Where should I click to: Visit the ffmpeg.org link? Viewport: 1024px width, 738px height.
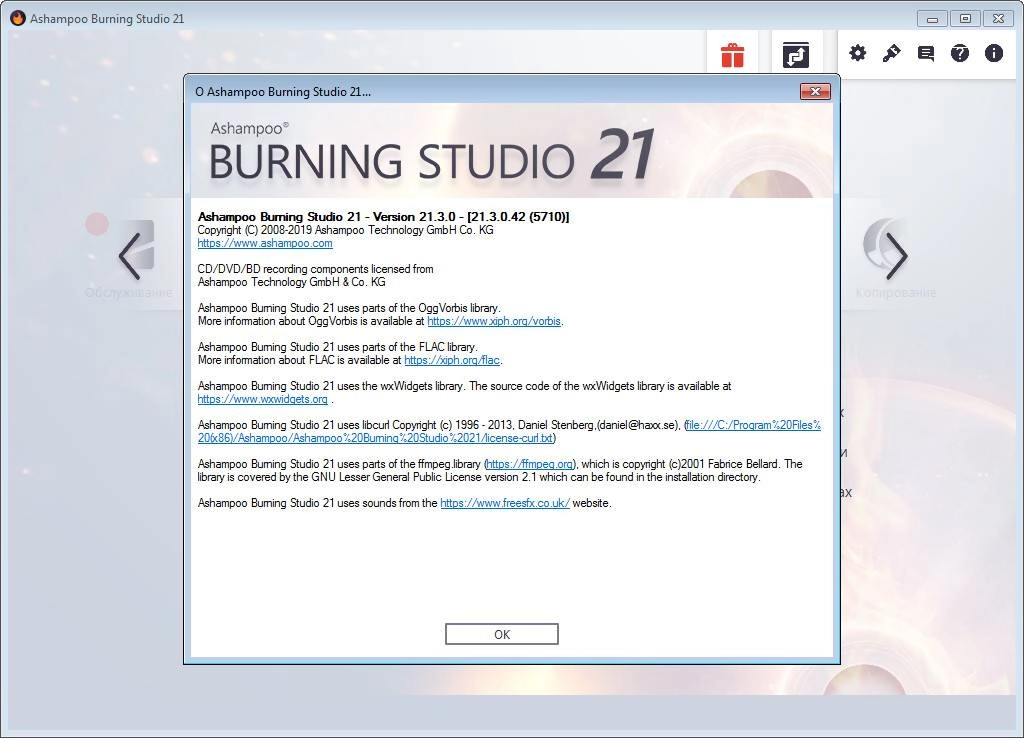tap(530, 464)
